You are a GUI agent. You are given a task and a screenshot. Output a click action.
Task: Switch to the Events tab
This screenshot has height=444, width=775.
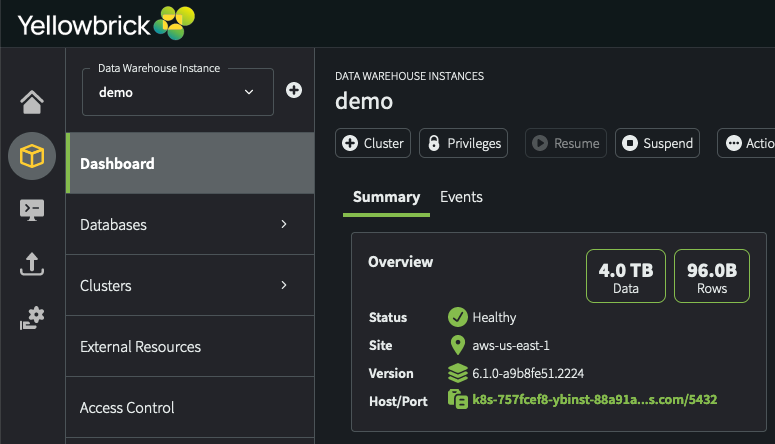tap(461, 197)
